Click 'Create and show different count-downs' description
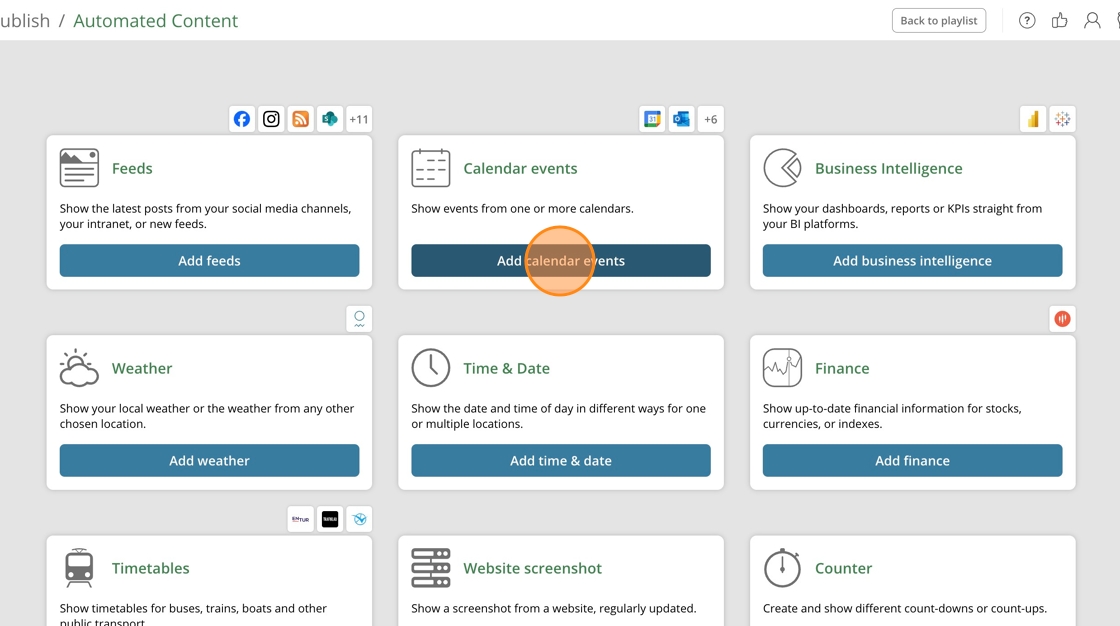Screen dimensions: 1120x626 pyautogui.click(x=905, y=609)
